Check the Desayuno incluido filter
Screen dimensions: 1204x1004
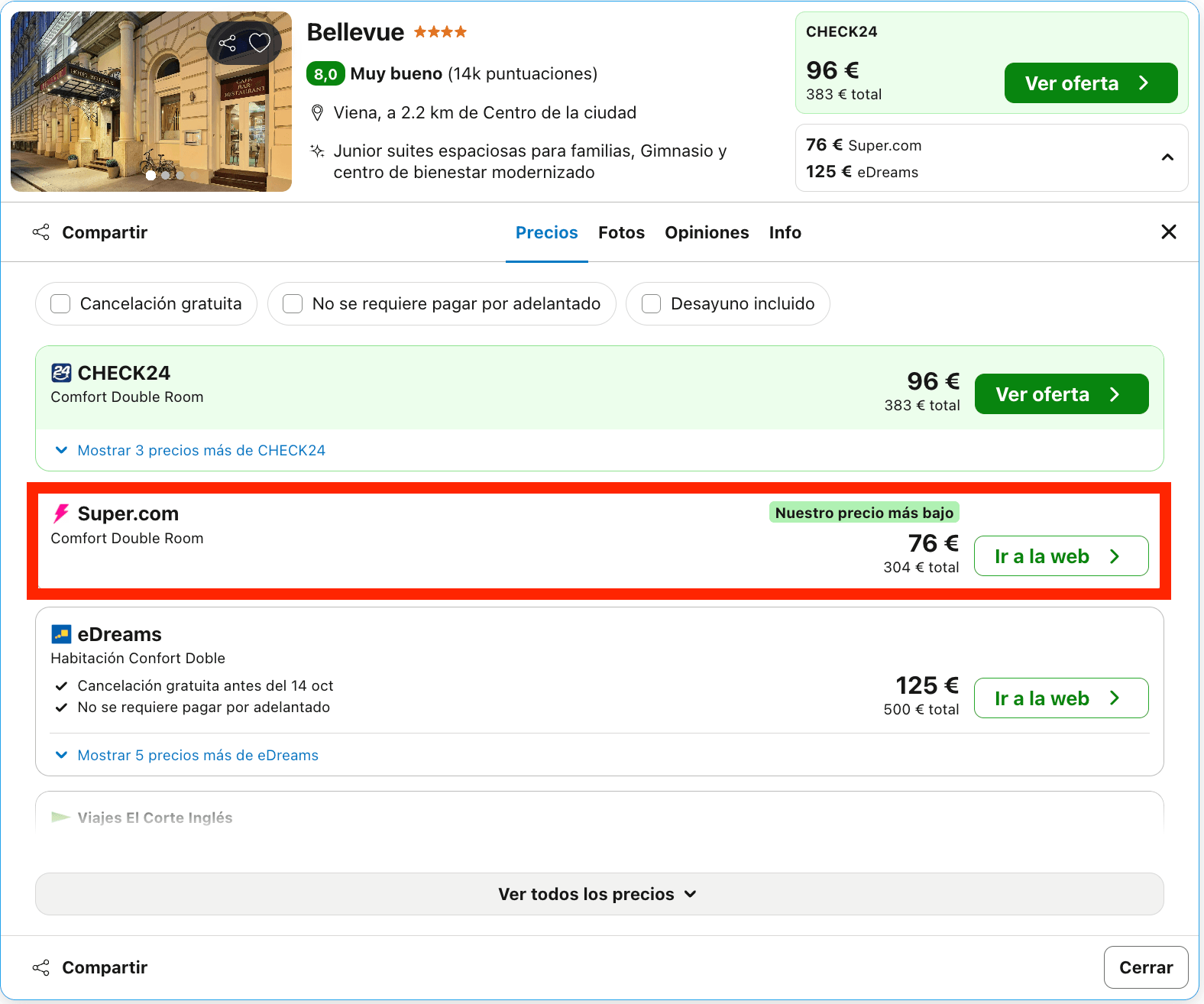click(x=652, y=304)
